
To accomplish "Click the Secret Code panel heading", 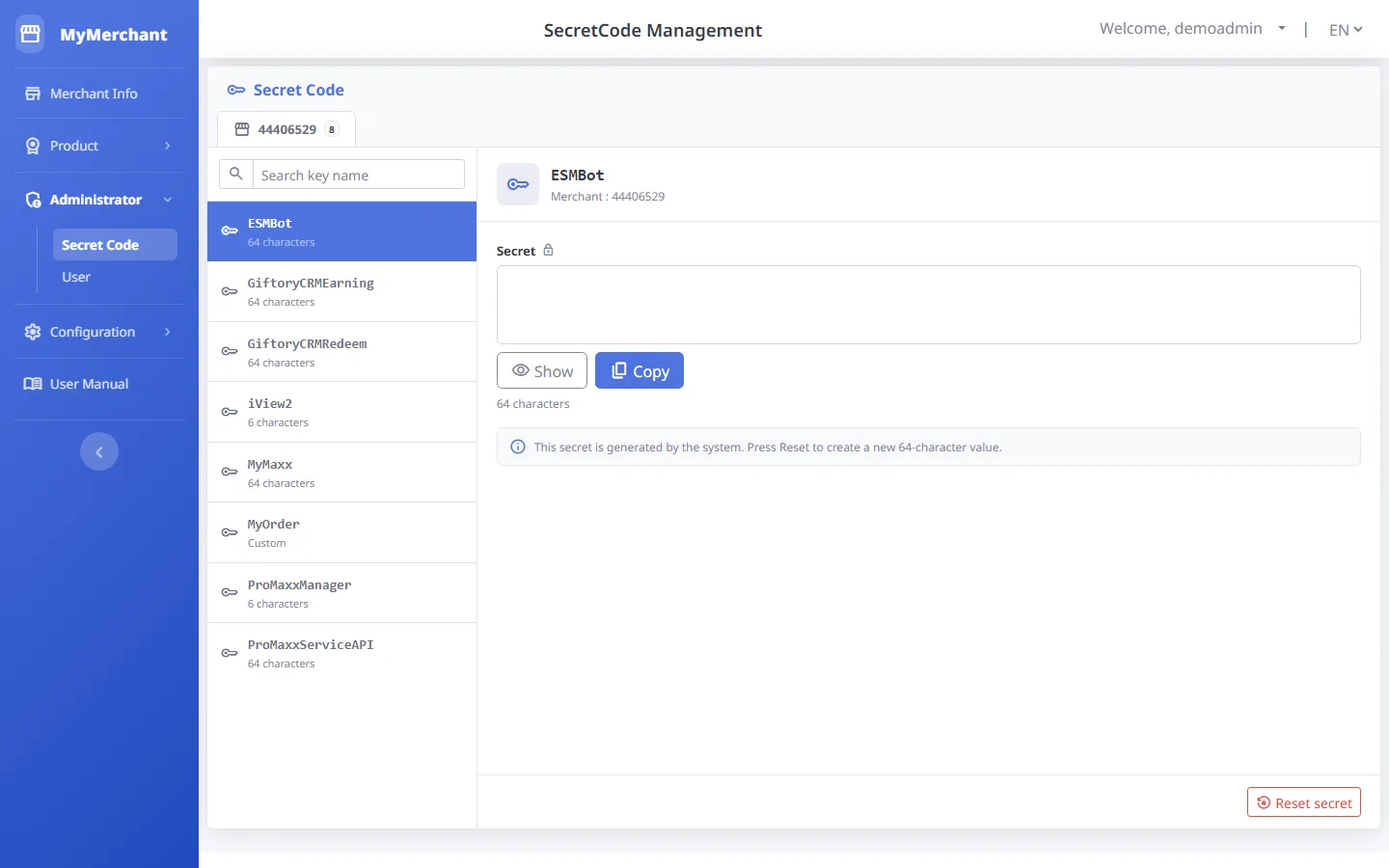I will tap(298, 90).
